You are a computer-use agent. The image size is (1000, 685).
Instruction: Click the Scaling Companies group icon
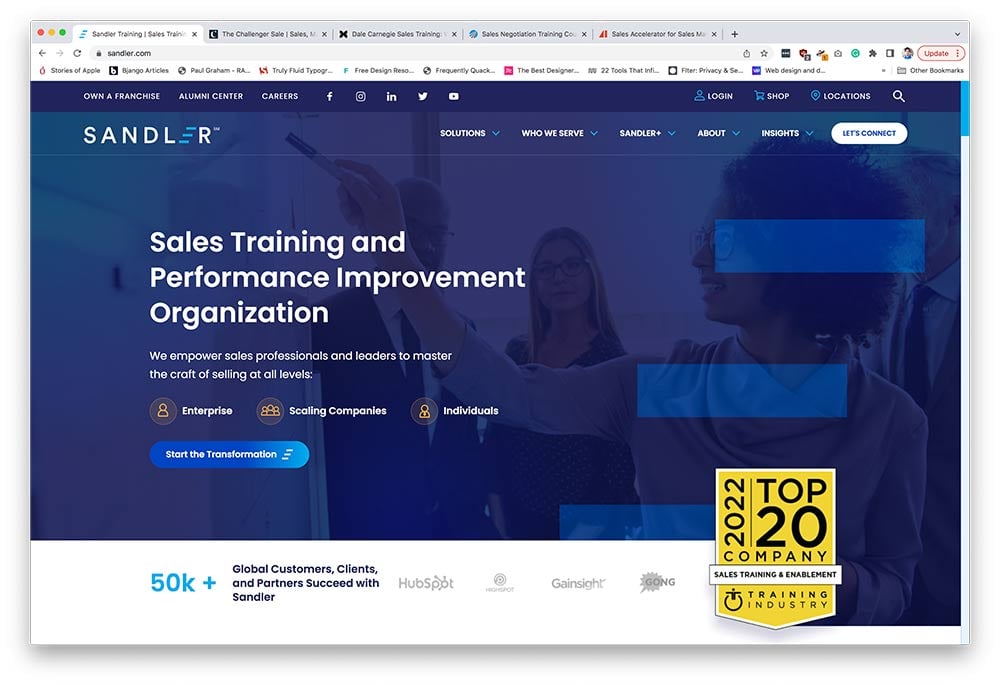click(x=270, y=411)
